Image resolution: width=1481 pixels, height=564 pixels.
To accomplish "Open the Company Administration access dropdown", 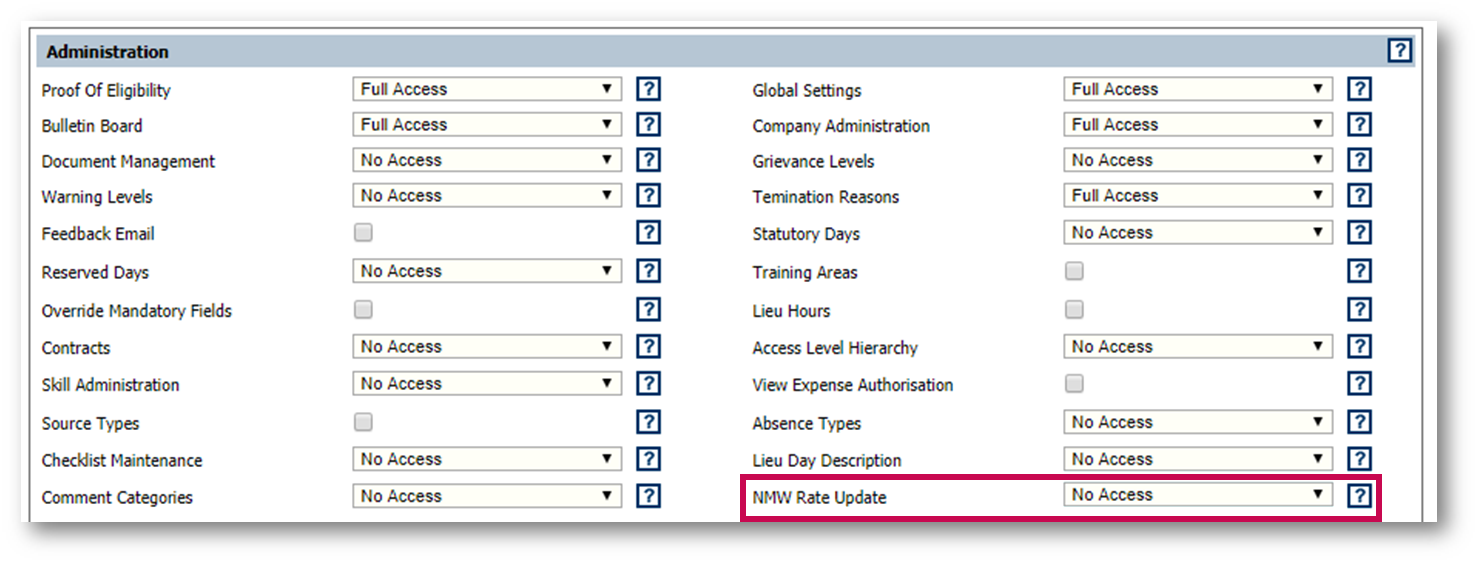I will [x=1197, y=125].
